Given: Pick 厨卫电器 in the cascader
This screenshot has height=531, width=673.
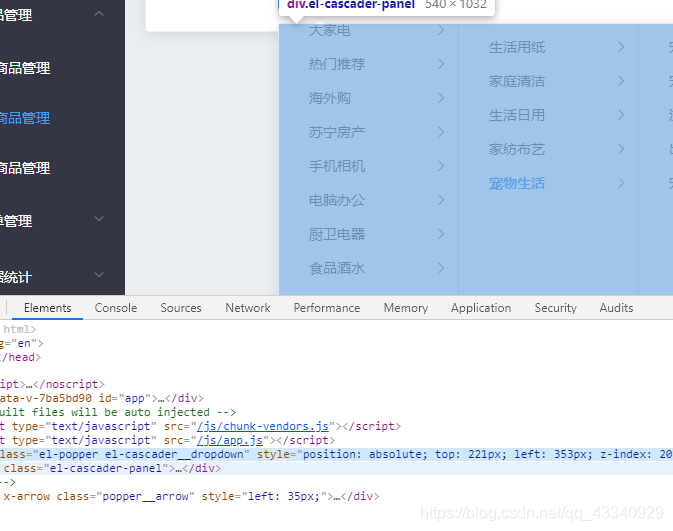Looking at the screenshot, I should pyautogui.click(x=337, y=234).
